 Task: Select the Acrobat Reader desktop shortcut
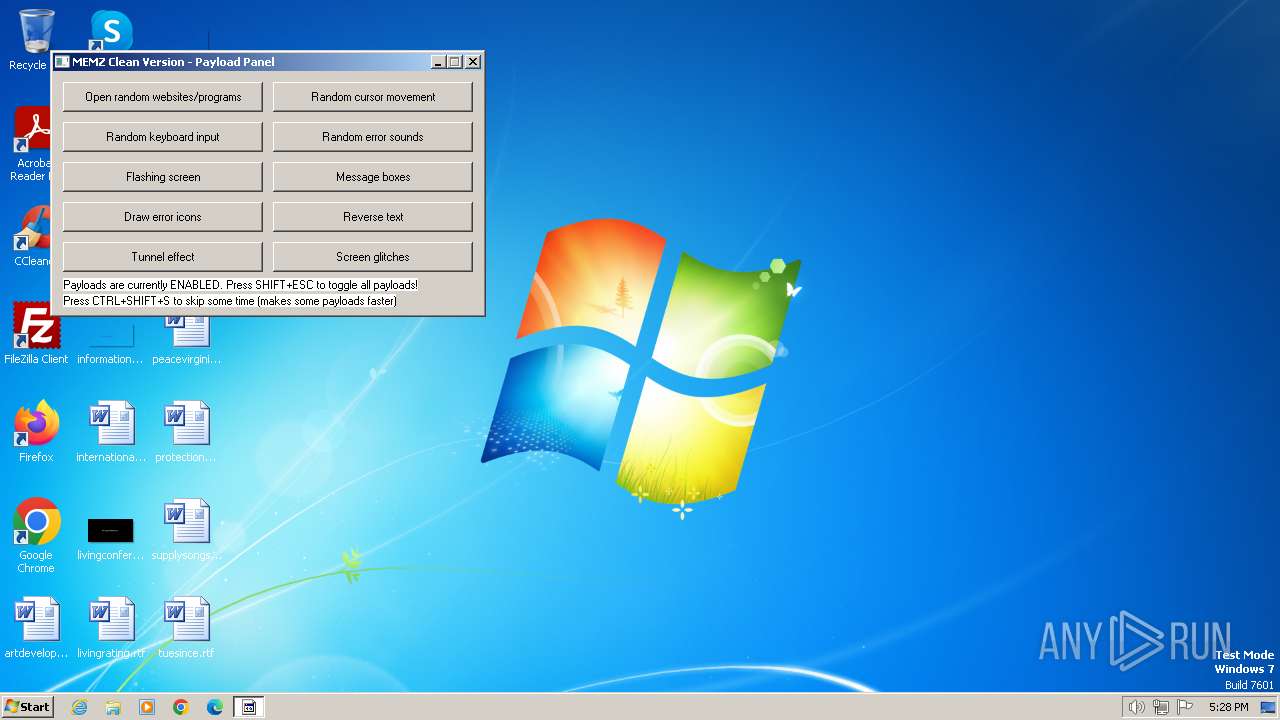pos(30,145)
